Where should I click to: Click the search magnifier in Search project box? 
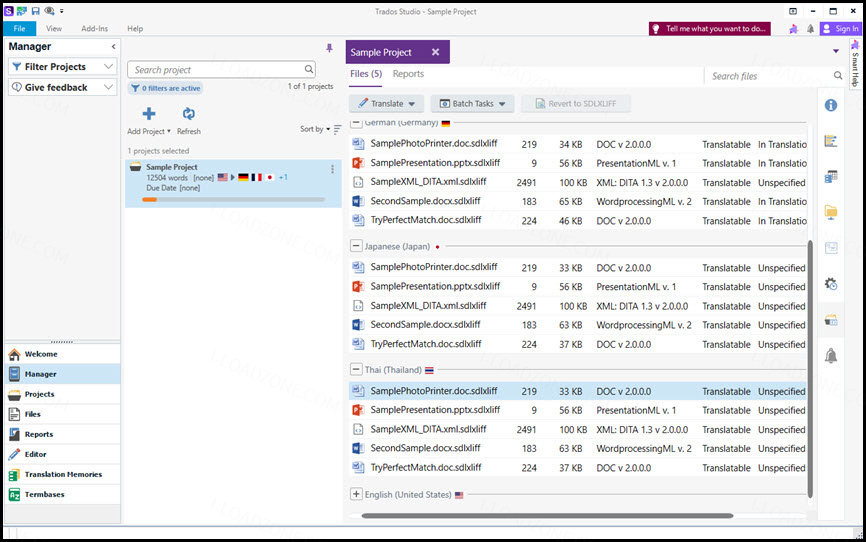[x=309, y=69]
